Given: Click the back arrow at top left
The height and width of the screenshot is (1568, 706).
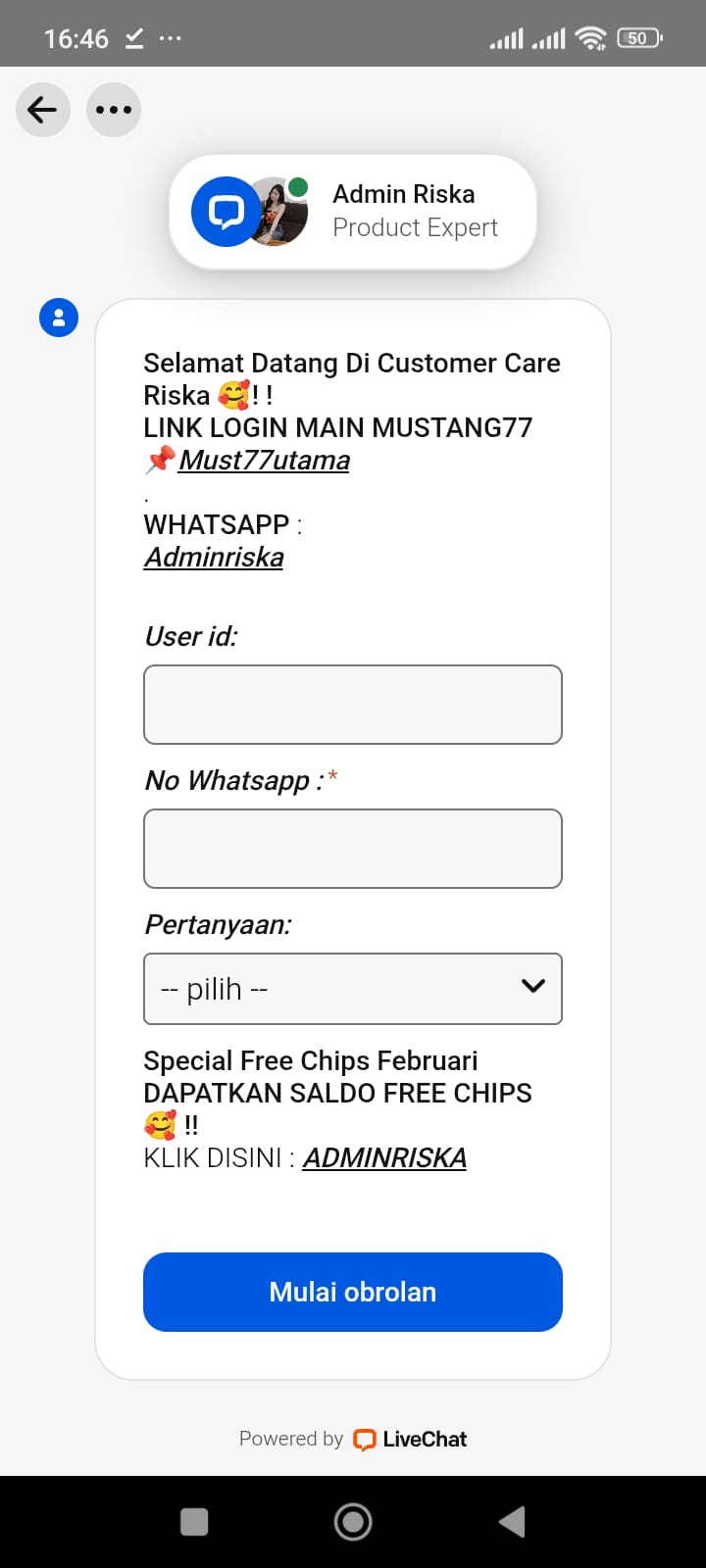Looking at the screenshot, I should coord(43,110).
